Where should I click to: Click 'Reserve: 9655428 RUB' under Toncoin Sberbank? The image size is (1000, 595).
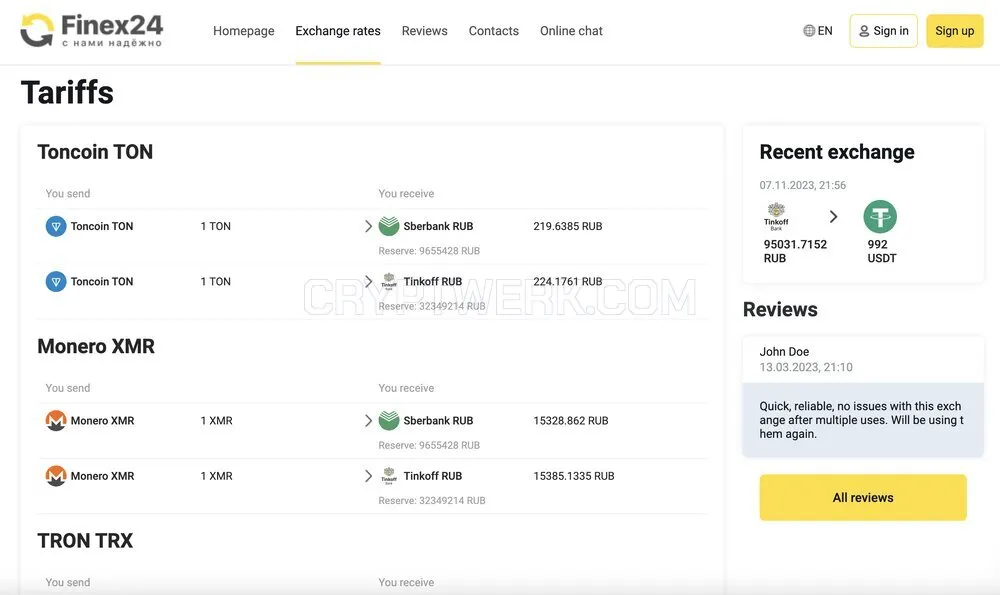click(429, 251)
